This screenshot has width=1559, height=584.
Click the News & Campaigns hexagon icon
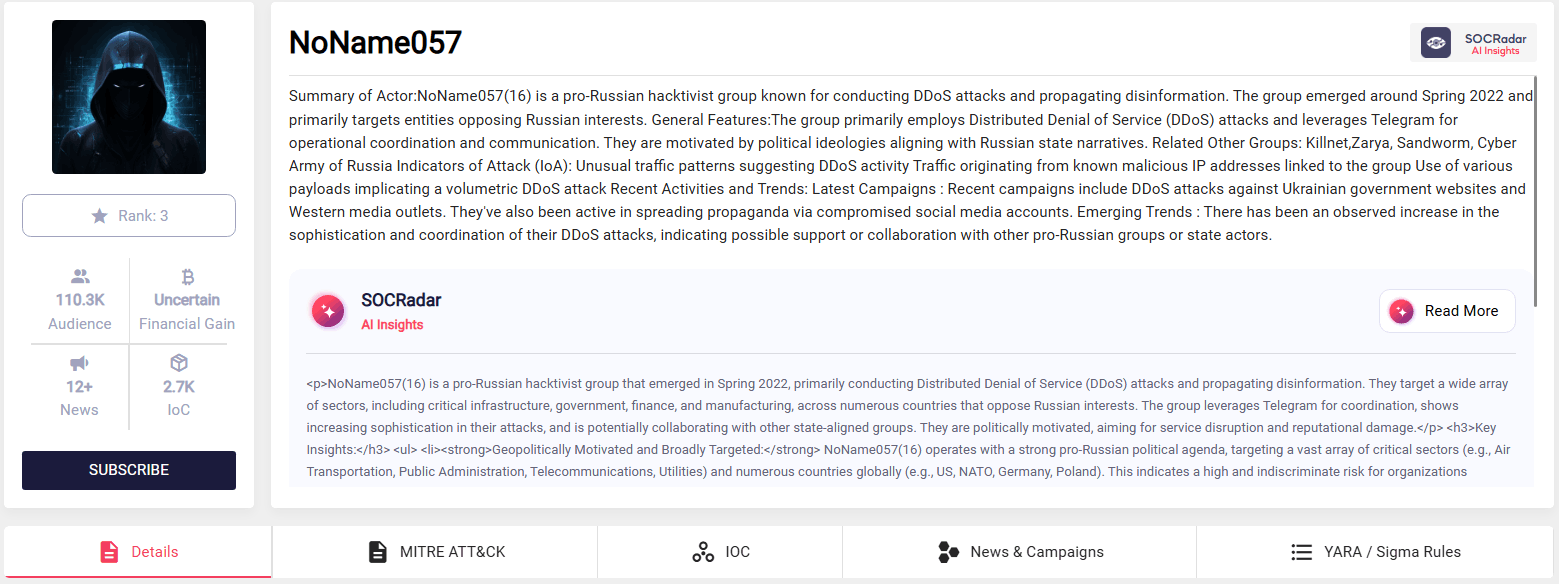948,552
